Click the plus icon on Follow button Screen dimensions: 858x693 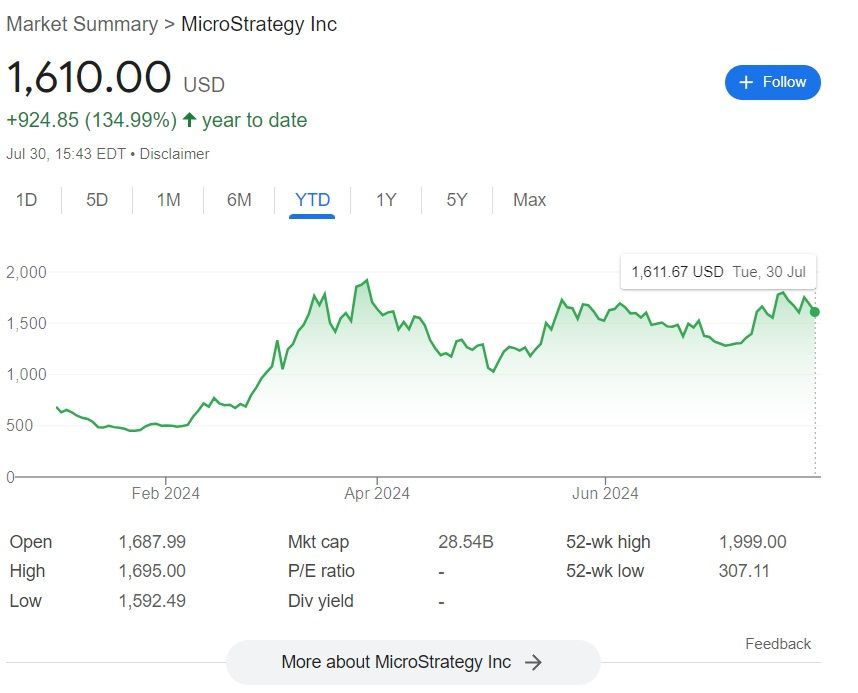click(745, 82)
